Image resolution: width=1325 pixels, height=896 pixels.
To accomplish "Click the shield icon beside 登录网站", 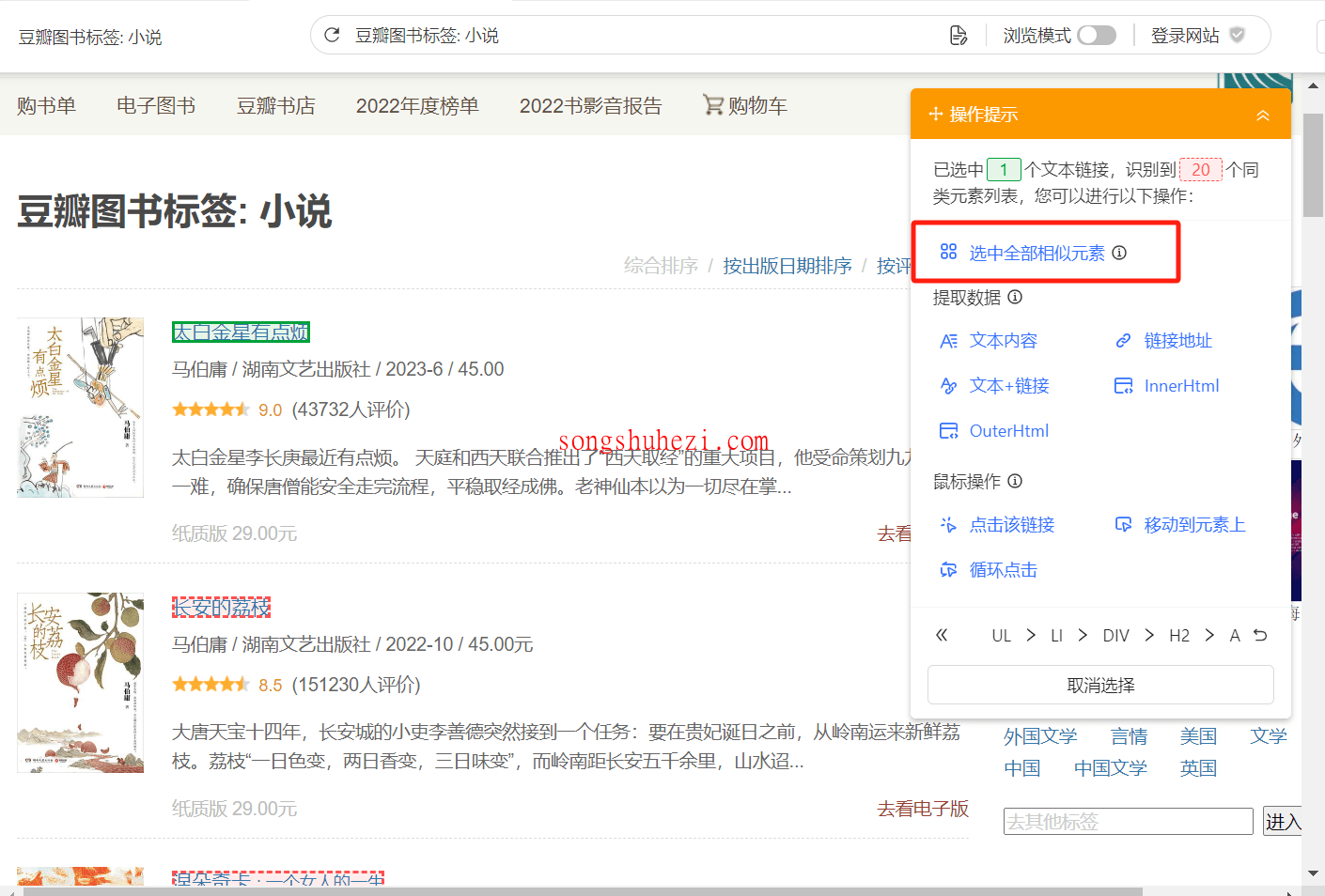I will pyautogui.click(x=1237, y=36).
